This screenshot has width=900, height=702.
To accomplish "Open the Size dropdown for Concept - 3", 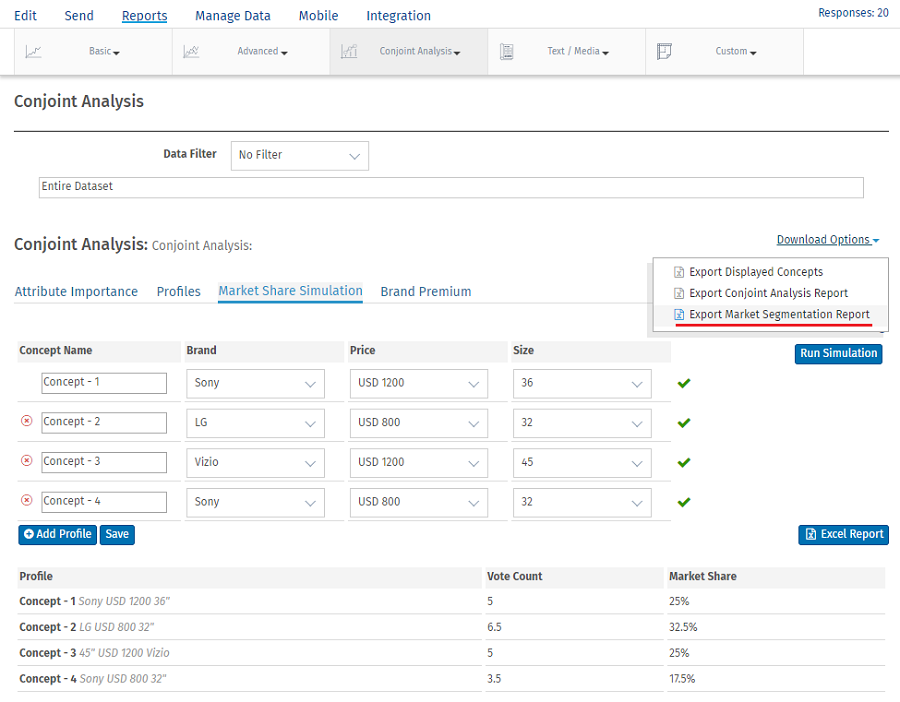I will click(581, 462).
